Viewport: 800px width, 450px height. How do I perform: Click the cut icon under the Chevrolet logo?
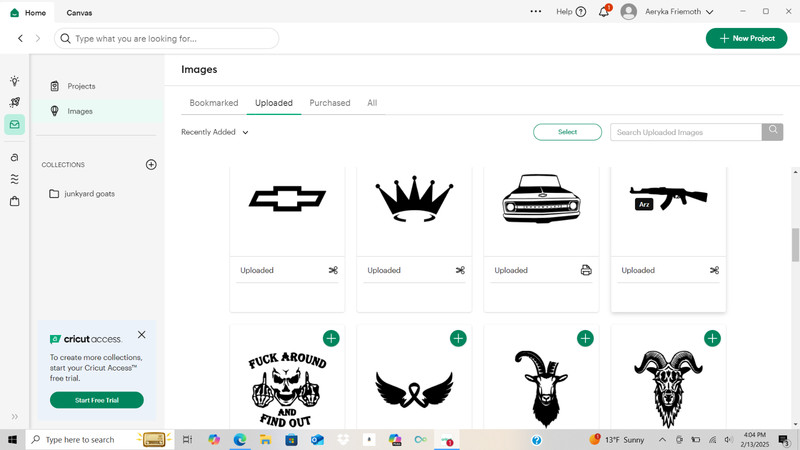click(333, 270)
